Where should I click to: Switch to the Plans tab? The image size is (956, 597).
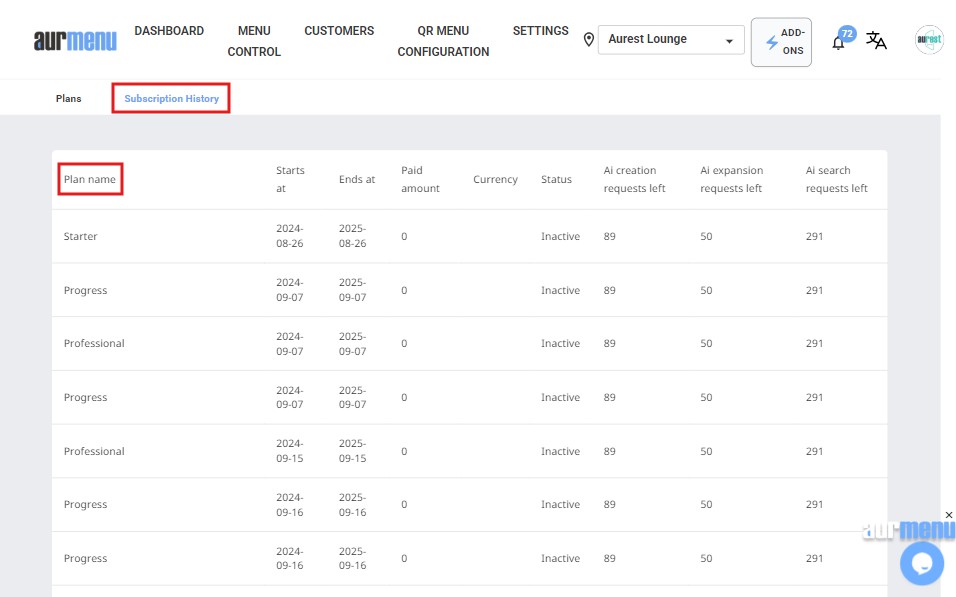(69, 99)
